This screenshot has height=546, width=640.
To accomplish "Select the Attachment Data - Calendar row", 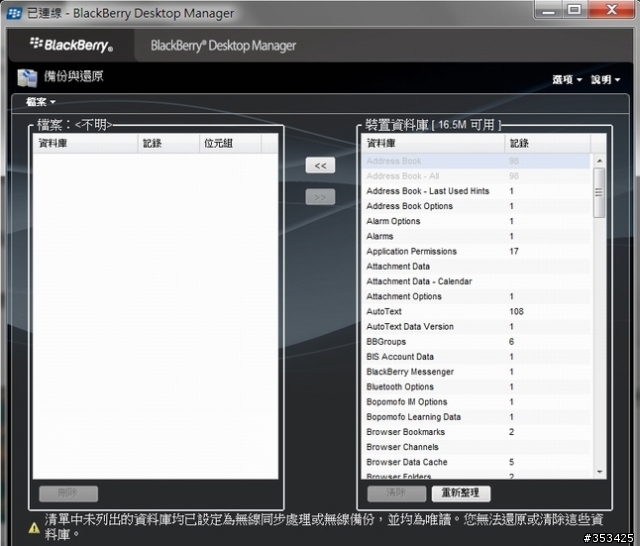I will tap(476, 282).
